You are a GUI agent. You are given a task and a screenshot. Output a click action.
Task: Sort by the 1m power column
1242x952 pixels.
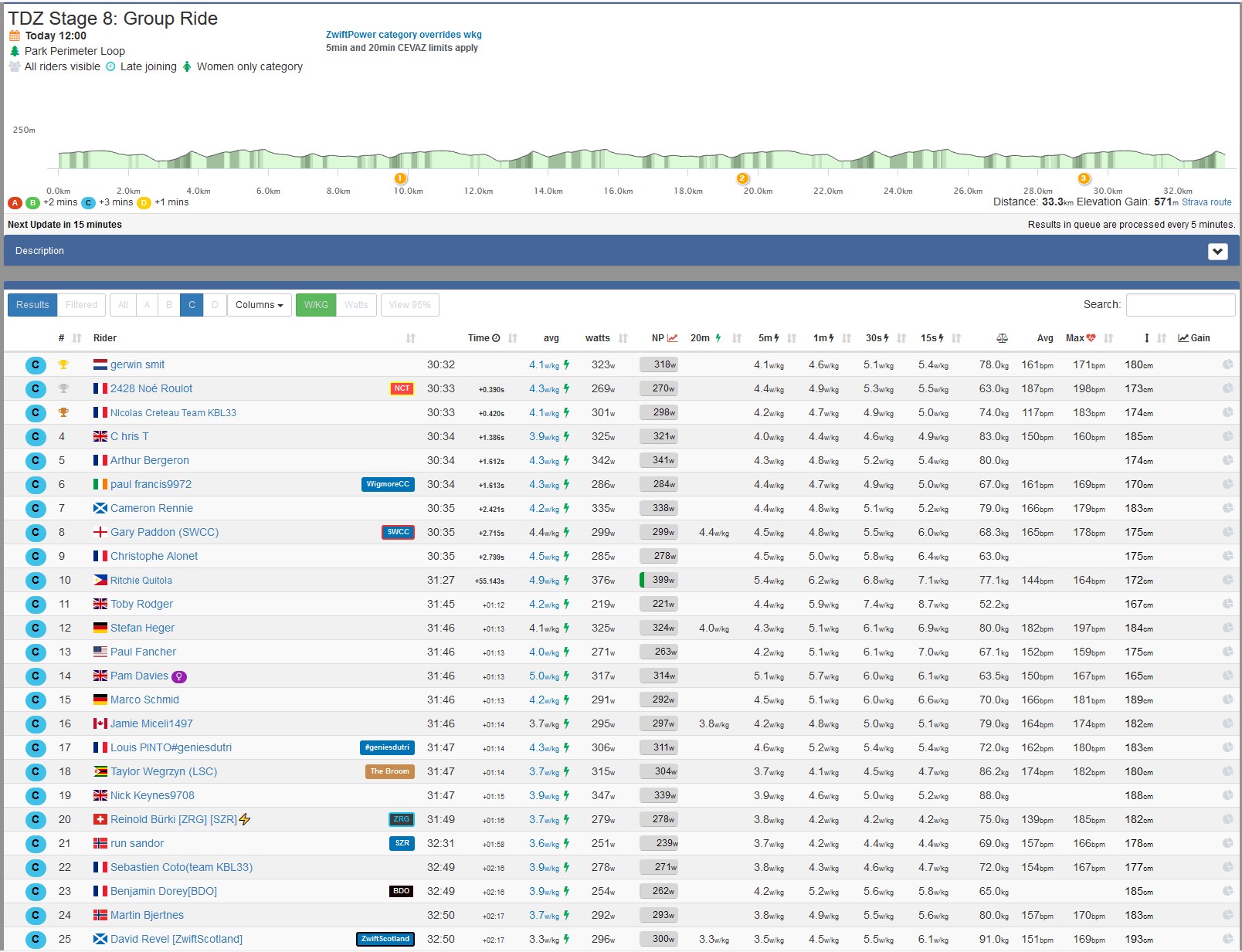pos(847,338)
